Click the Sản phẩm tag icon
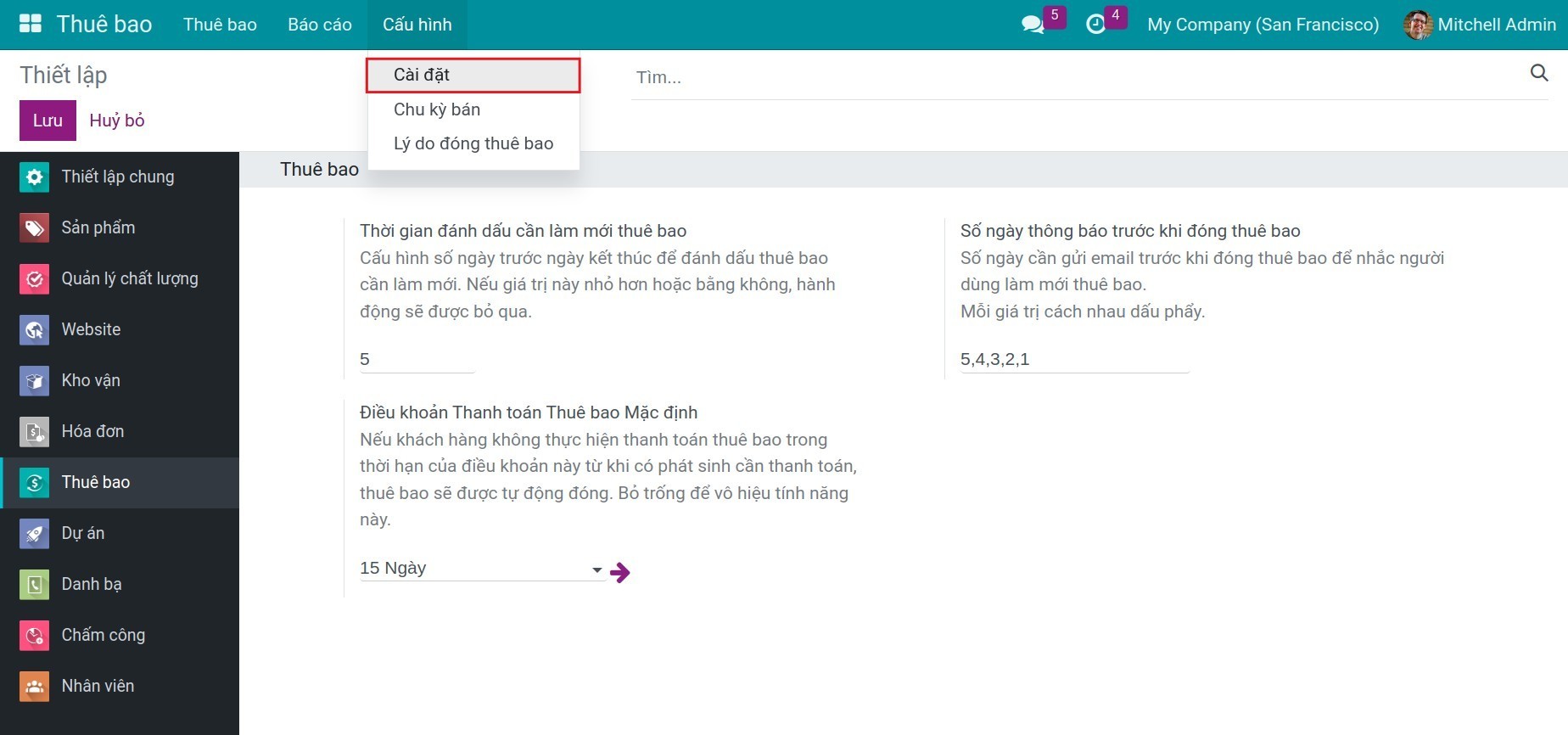 coord(34,227)
